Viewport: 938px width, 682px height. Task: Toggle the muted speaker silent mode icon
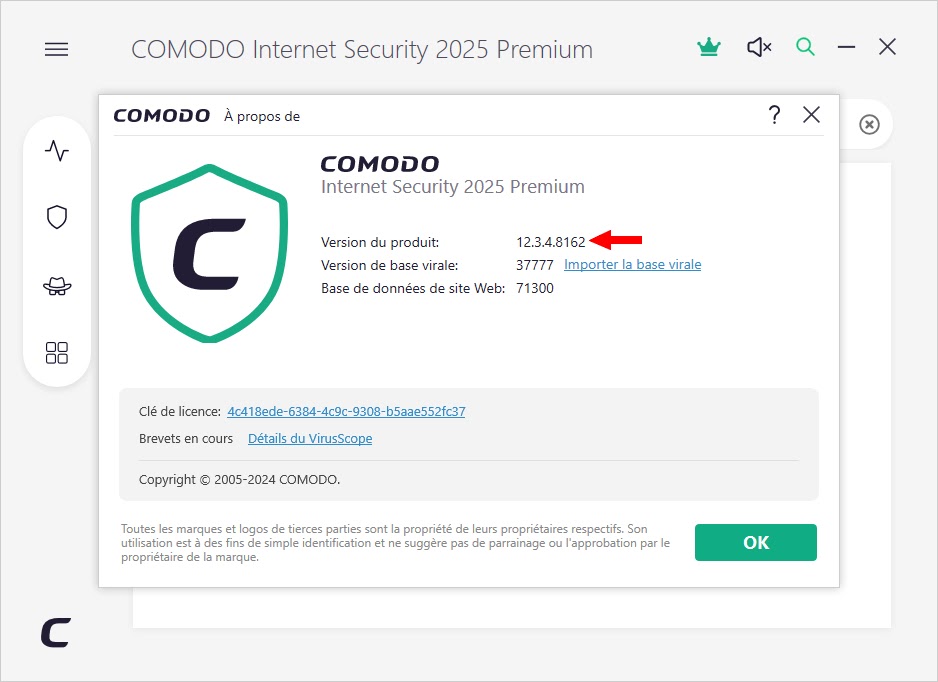(x=759, y=47)
